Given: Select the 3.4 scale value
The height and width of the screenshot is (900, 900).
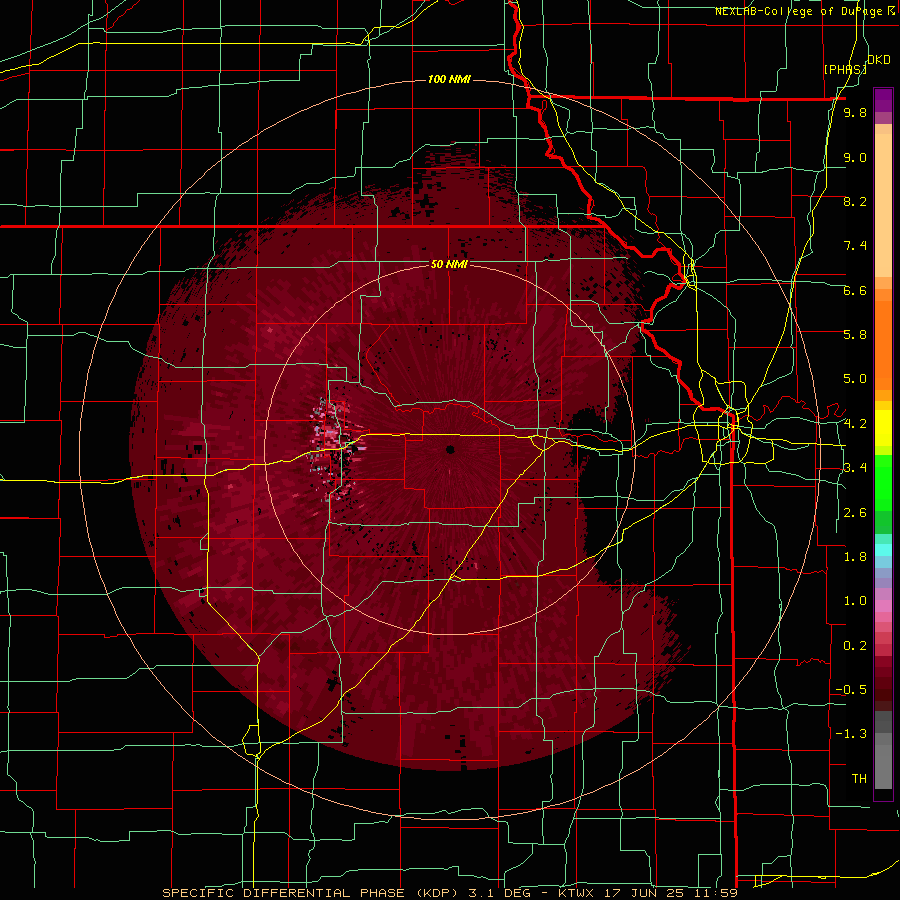Looking at the screenshot, I should click(855, 468).
